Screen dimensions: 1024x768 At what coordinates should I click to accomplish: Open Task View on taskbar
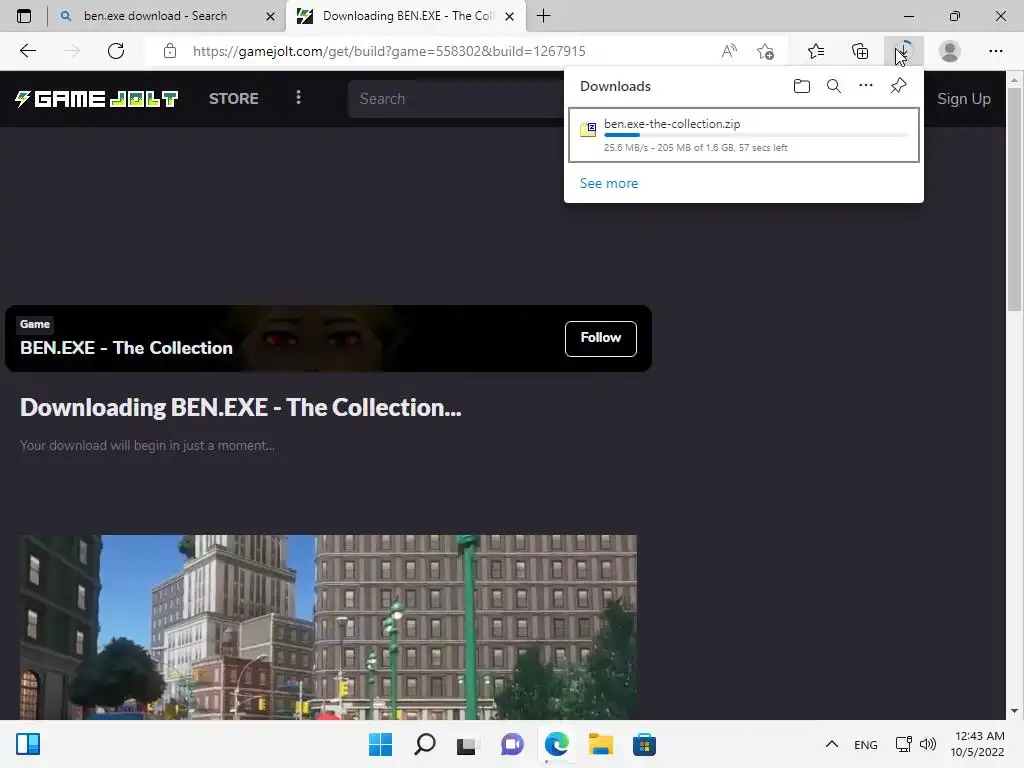466,744
